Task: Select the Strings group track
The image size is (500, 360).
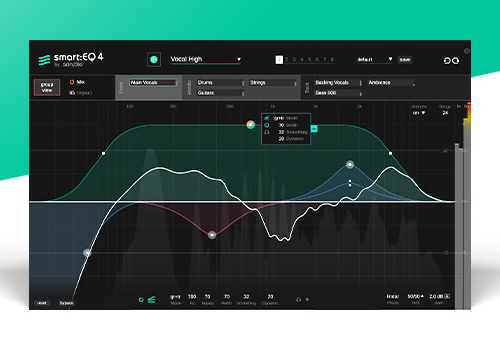Action: pos(273,83)
